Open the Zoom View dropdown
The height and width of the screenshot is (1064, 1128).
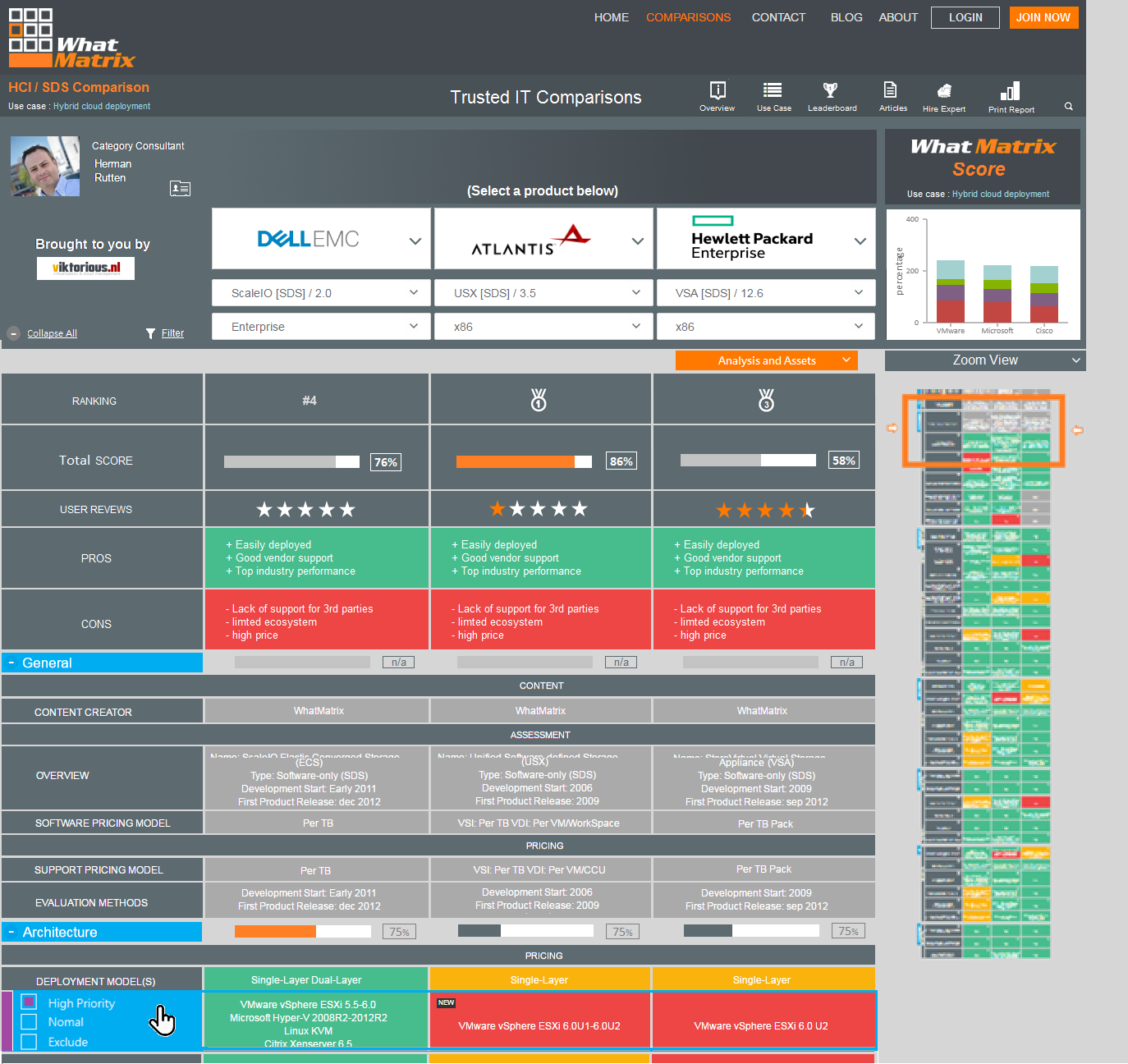point(985,360)
